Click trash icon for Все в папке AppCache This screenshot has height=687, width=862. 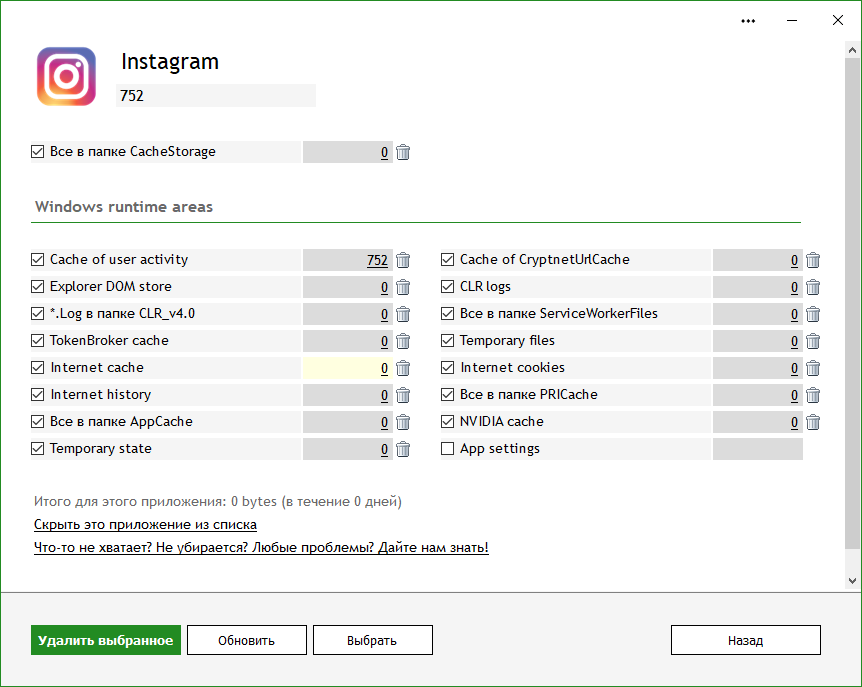point(403,422)
